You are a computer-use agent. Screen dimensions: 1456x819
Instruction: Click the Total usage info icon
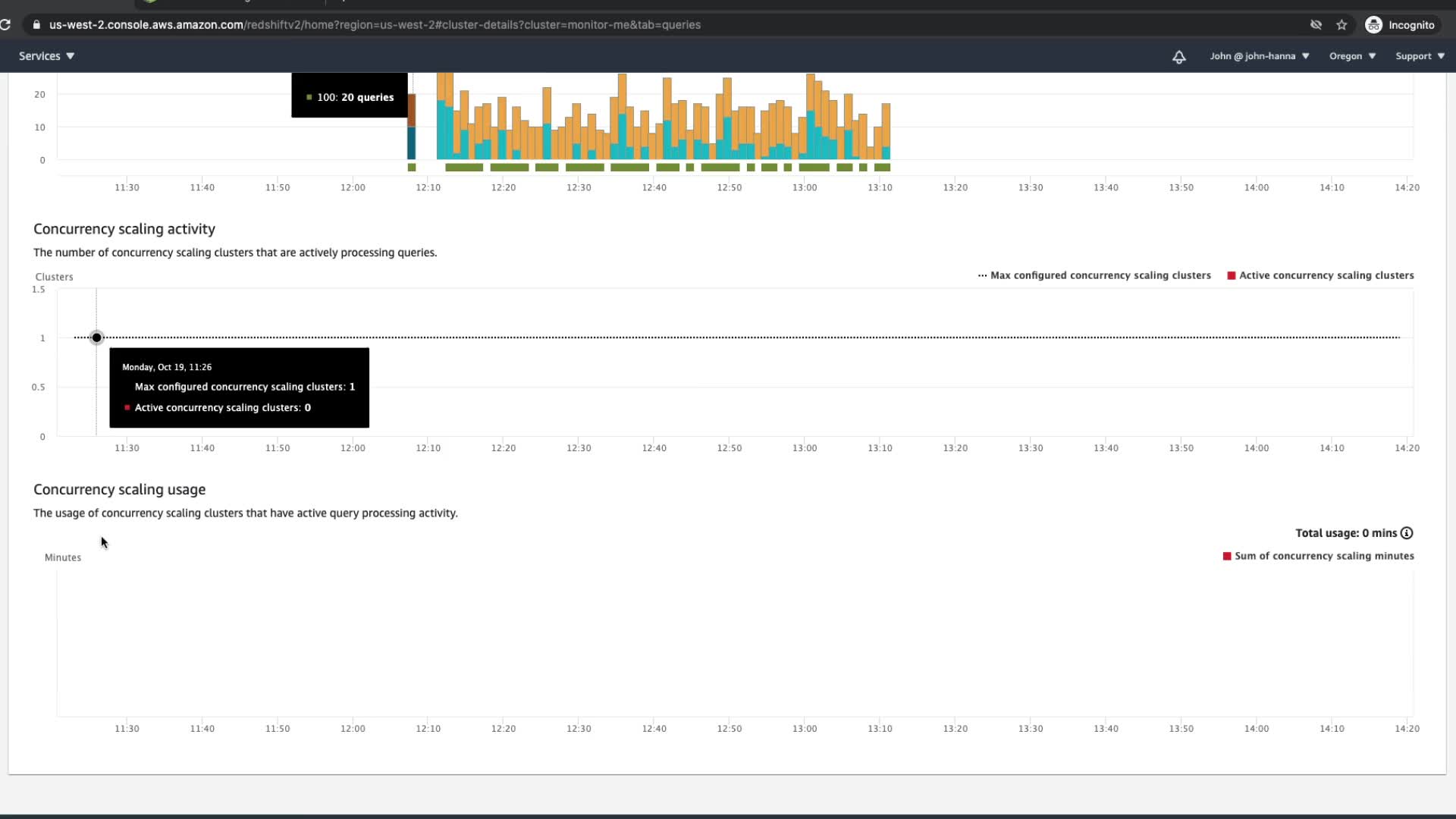(x=1407, y=533)
